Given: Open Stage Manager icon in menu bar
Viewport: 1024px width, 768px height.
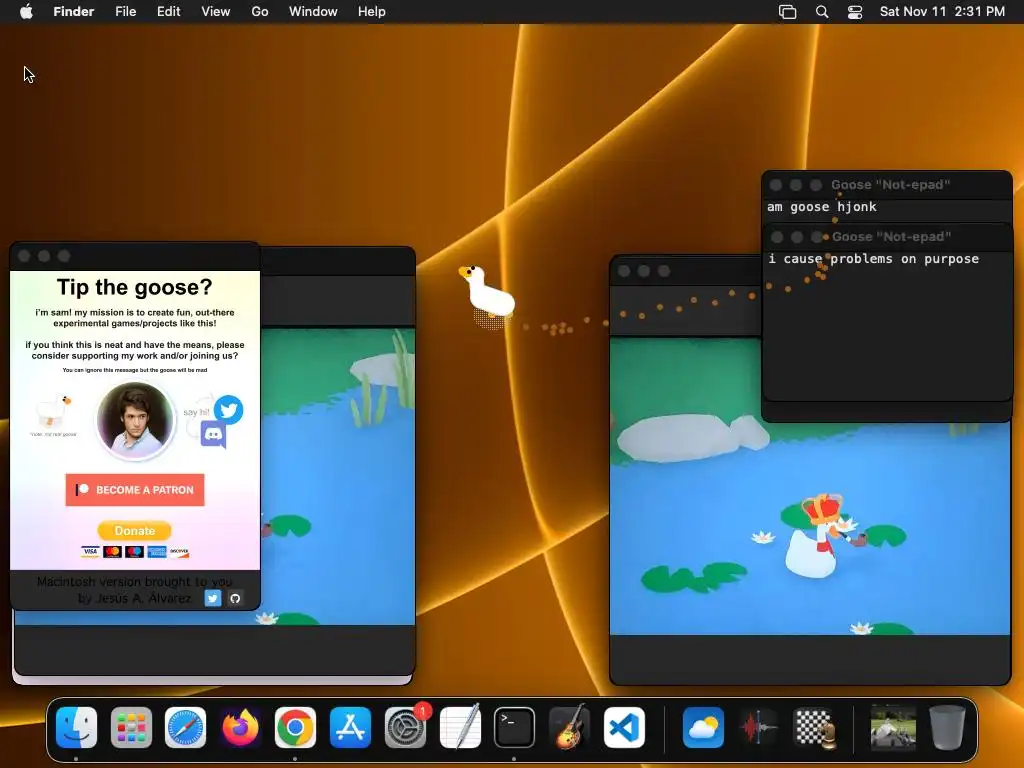Looking at the screenshot, I should 788,12.
